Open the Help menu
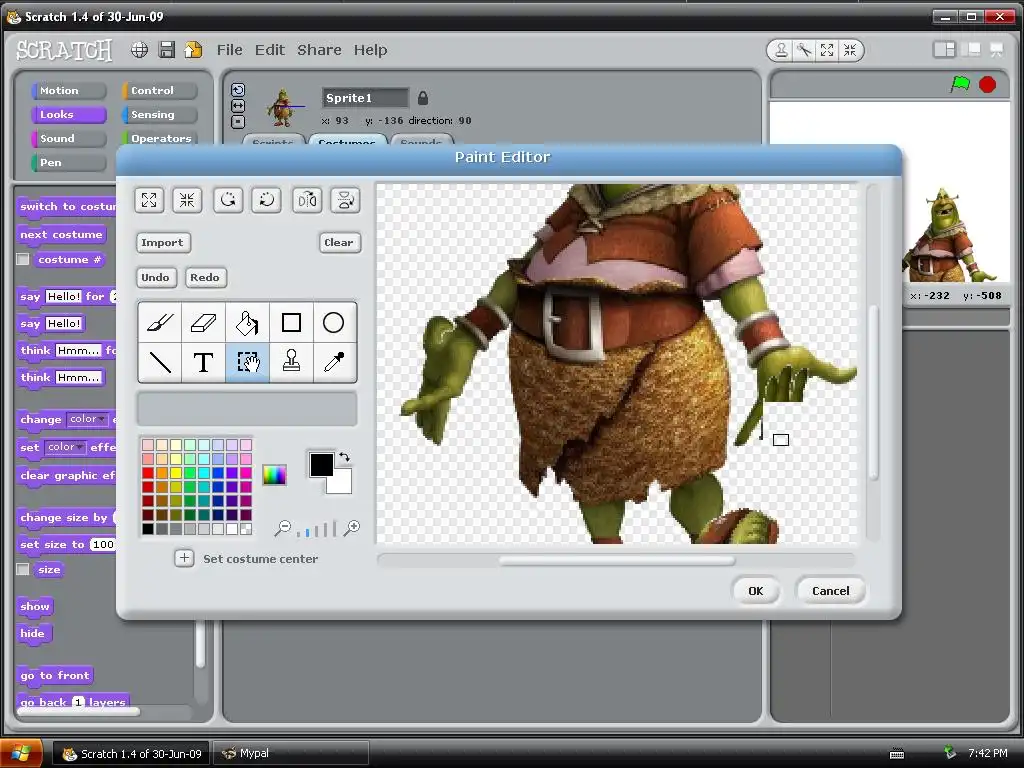This screenshot has height=768, width=1024. [370, 50]
